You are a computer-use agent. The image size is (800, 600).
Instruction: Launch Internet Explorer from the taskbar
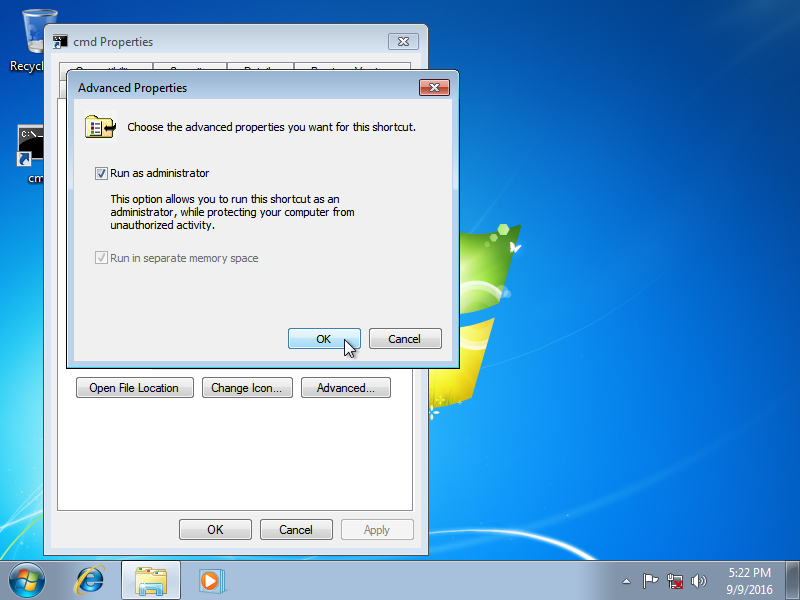pos(90,581)
